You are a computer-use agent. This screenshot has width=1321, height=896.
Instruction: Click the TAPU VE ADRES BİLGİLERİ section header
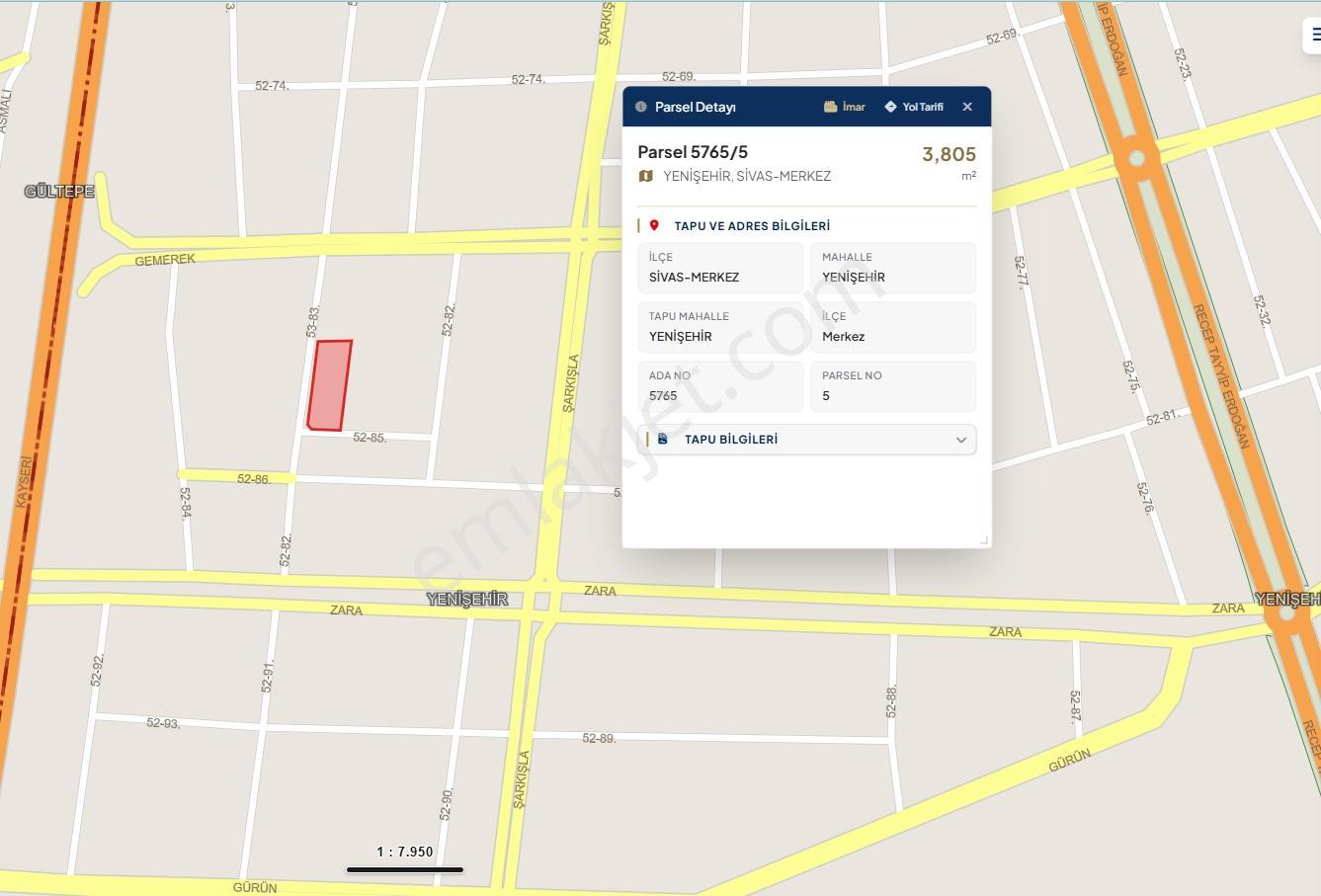coord(752,226)
